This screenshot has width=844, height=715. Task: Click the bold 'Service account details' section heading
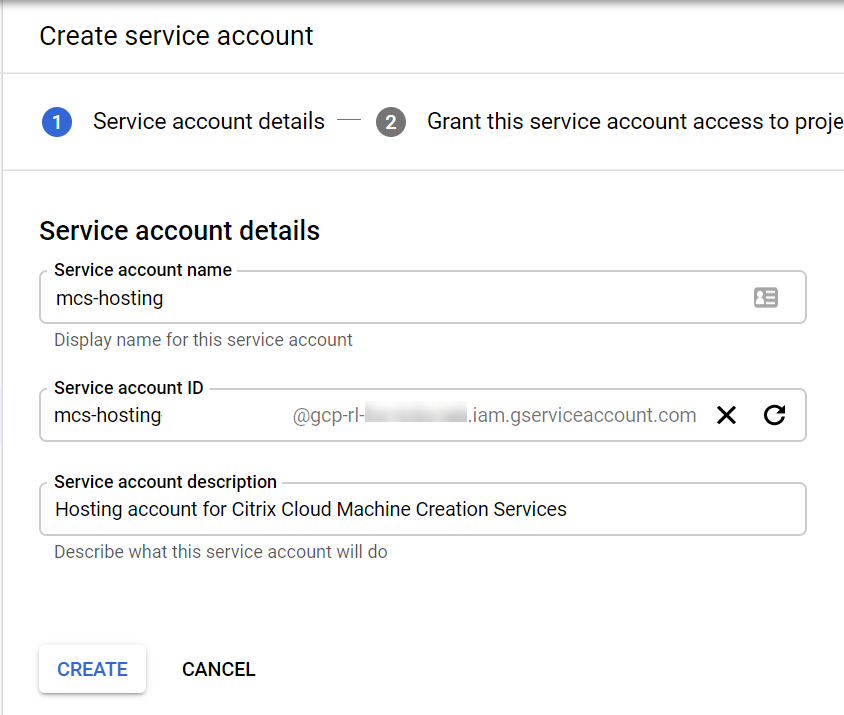(x=179, y=231)
